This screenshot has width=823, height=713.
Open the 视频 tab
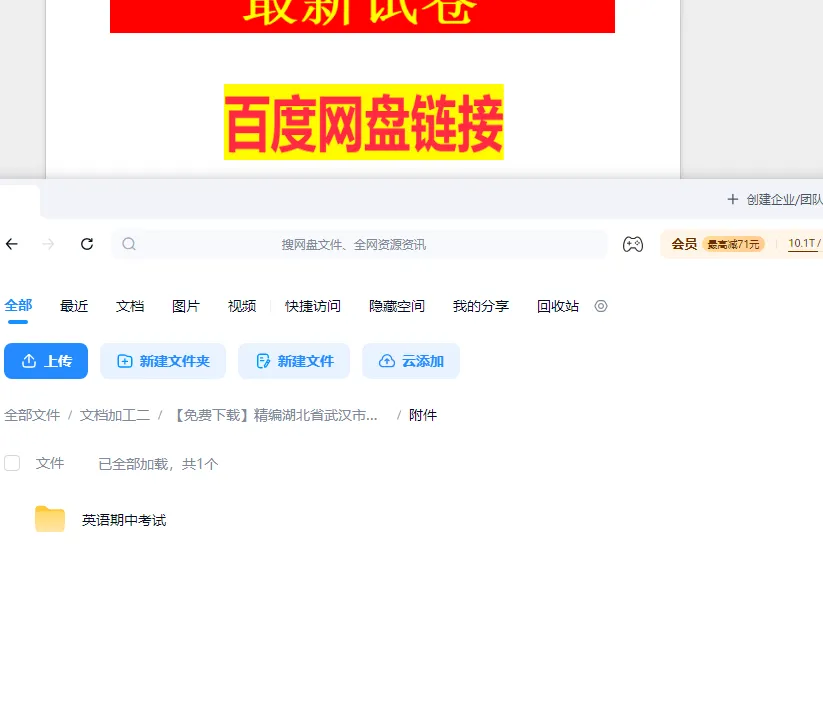242,306
